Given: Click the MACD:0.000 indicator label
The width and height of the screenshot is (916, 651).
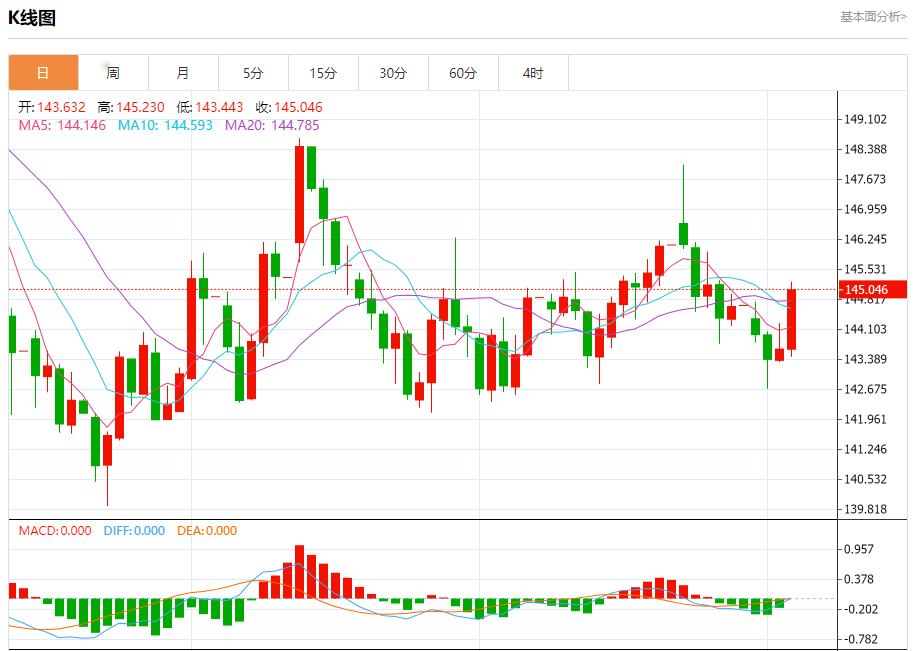Looking at the screenshot, I should click(55, 531).
